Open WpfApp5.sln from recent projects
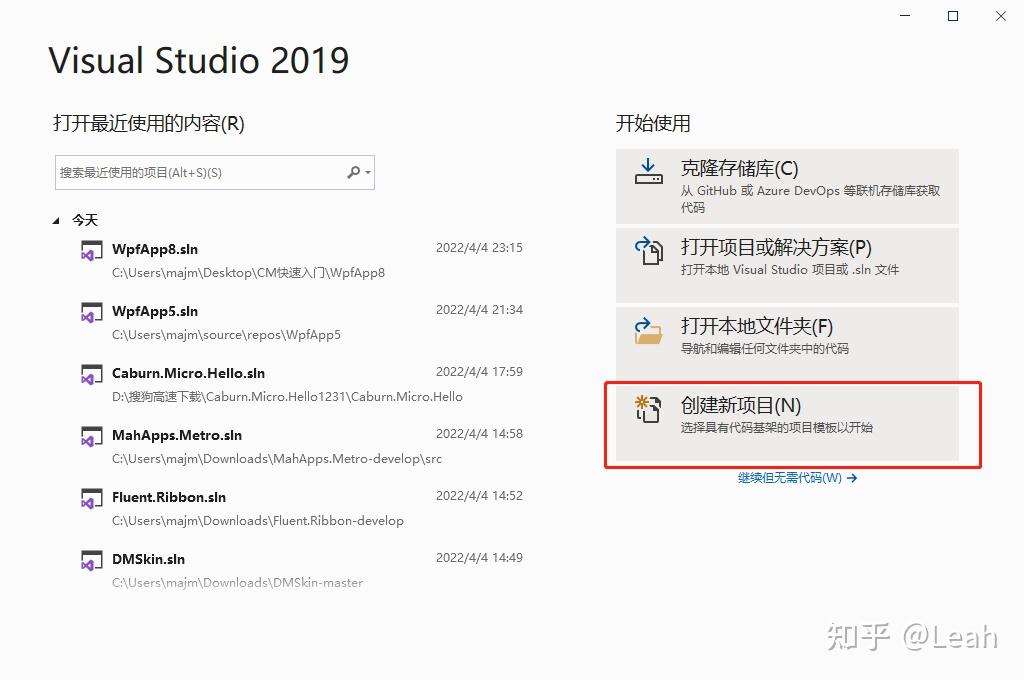The image size is (1024, 680). pyautogui.click(x=155, y=311)
